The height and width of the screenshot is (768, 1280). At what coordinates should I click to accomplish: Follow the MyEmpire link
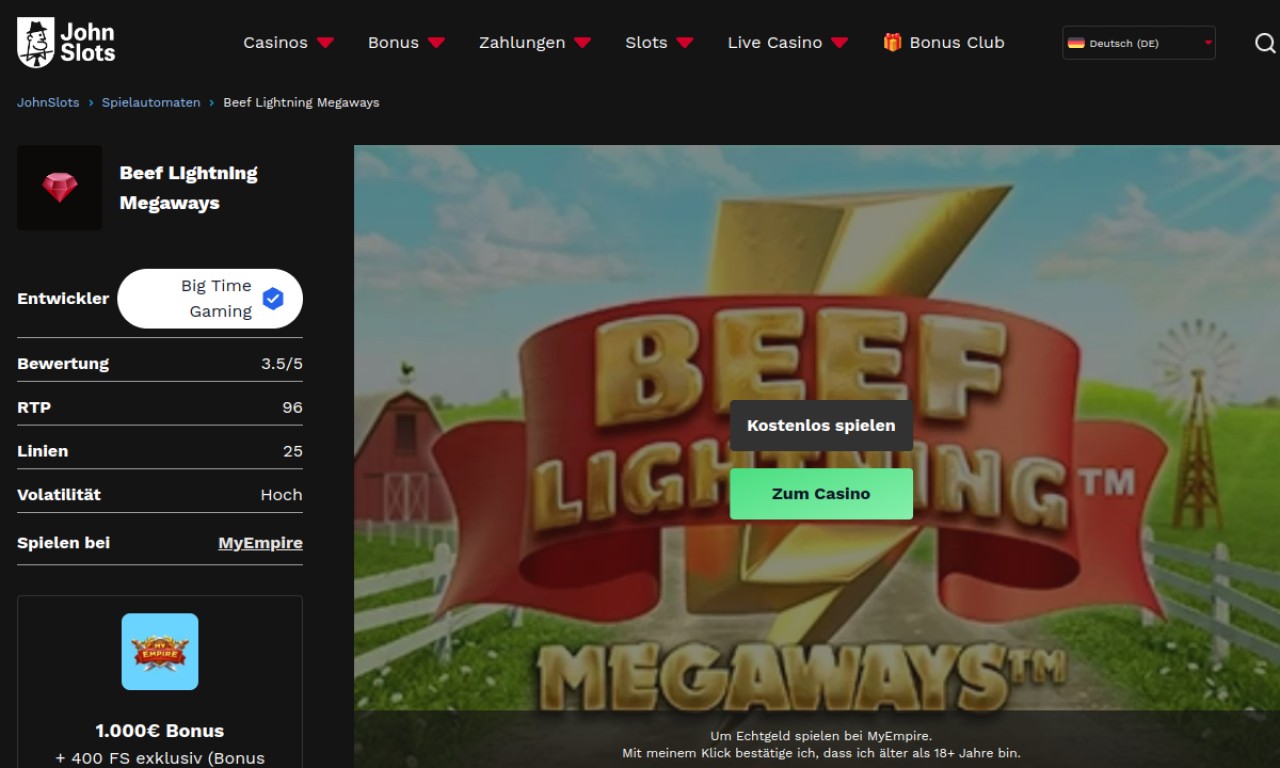pos(260,543)
